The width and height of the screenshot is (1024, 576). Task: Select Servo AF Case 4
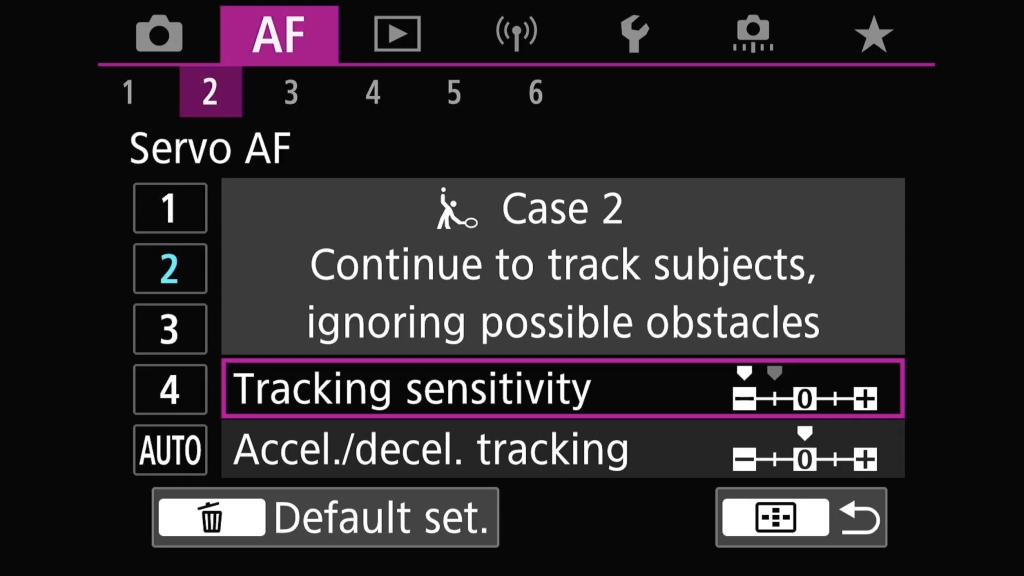click(170, 390)
